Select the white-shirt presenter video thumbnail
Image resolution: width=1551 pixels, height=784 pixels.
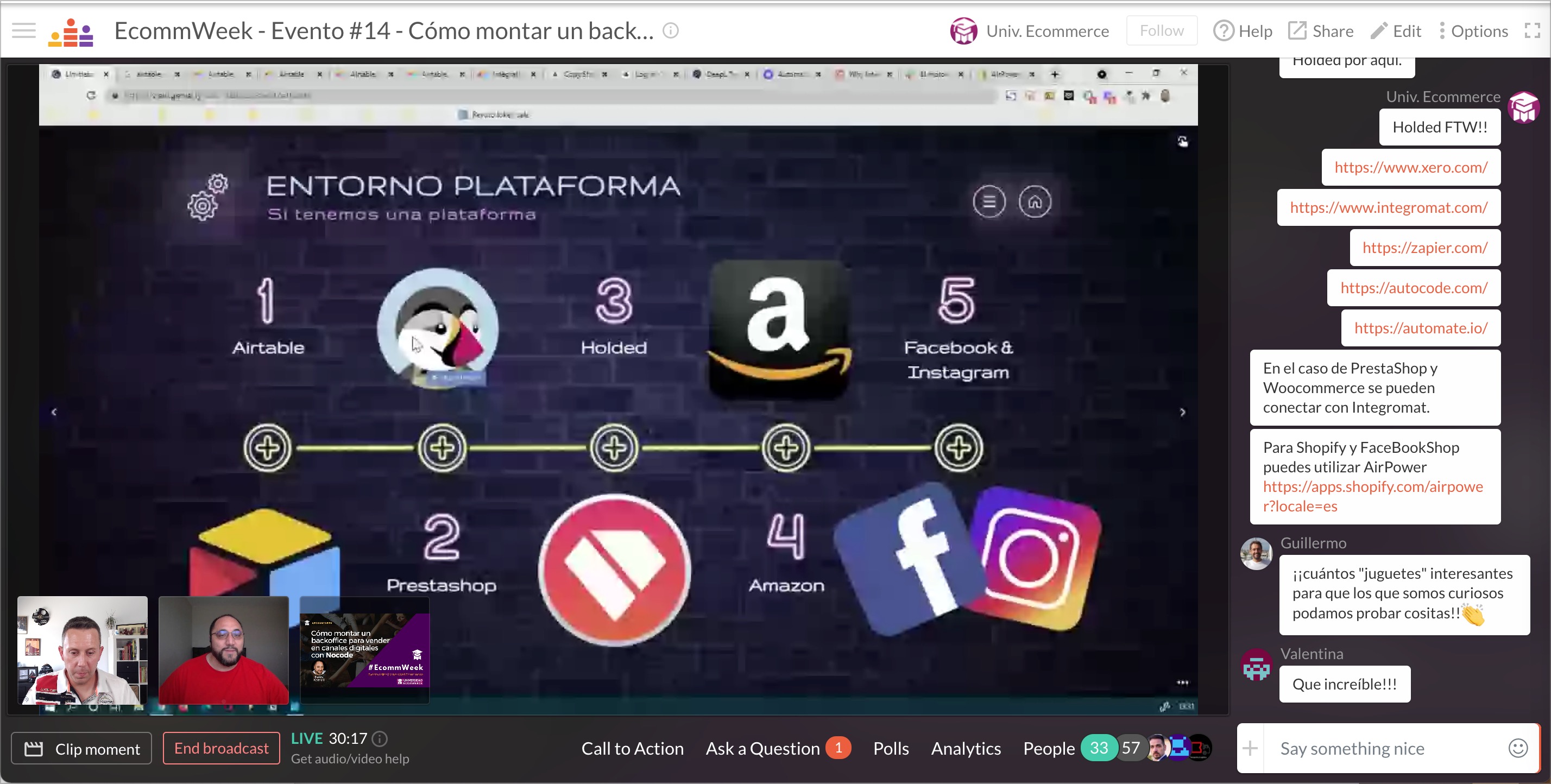coord(83,650)
